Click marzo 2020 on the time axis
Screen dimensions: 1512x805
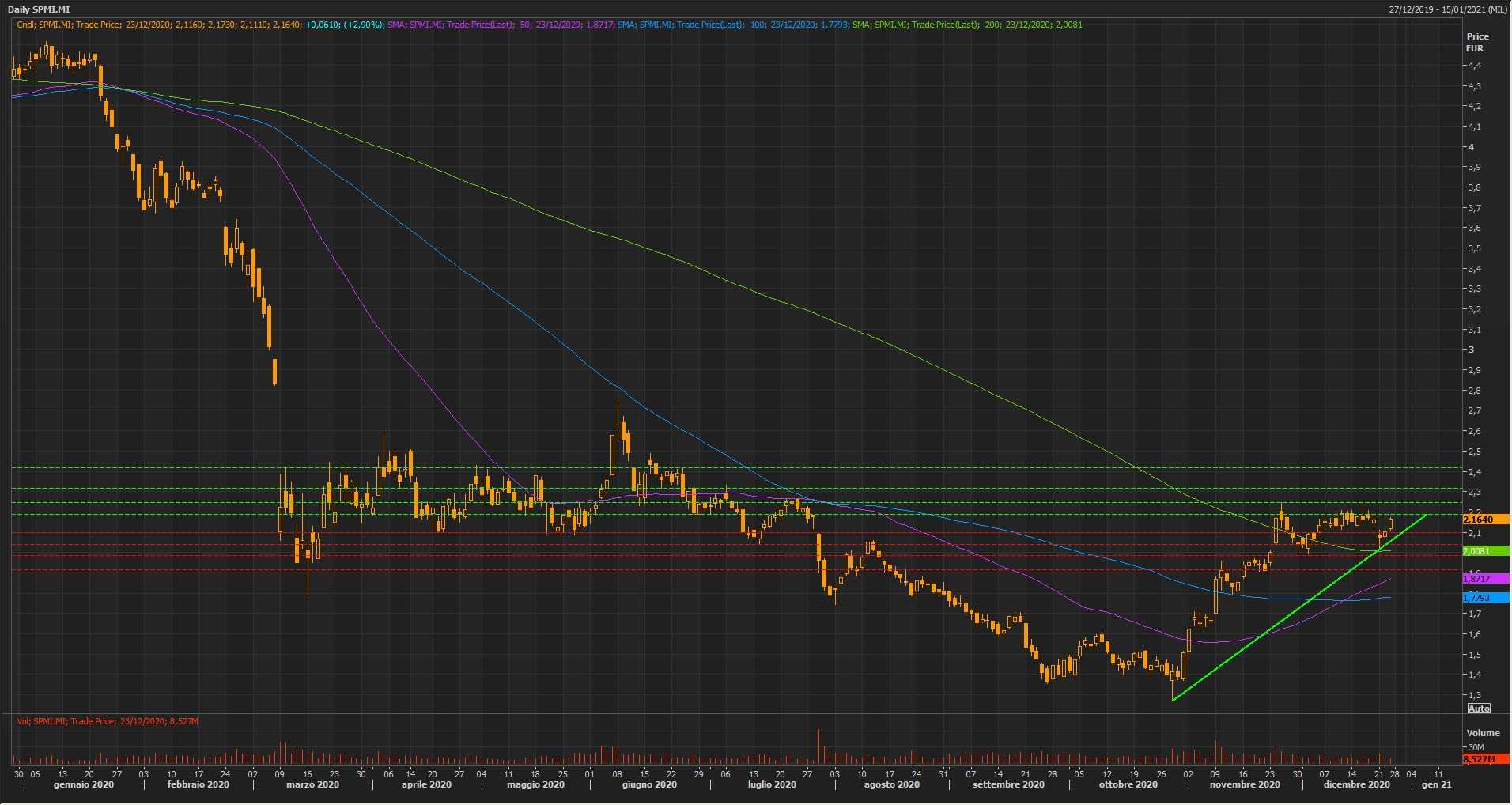[x=312, y=784]
